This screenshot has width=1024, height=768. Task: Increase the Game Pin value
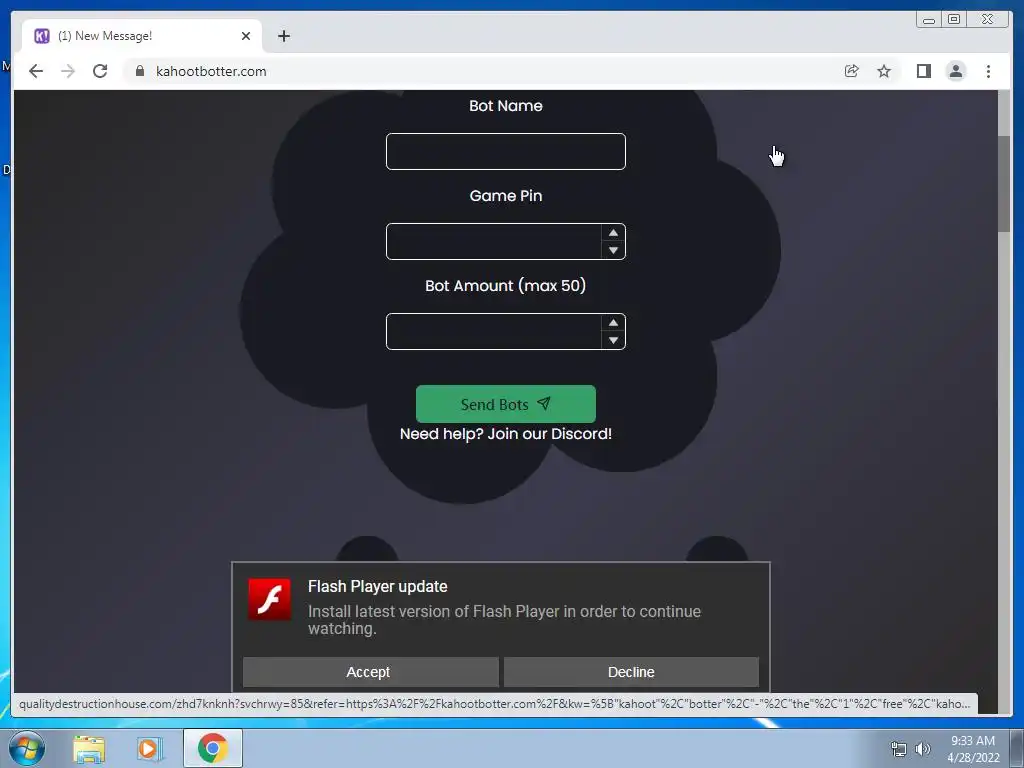(613, 233)
